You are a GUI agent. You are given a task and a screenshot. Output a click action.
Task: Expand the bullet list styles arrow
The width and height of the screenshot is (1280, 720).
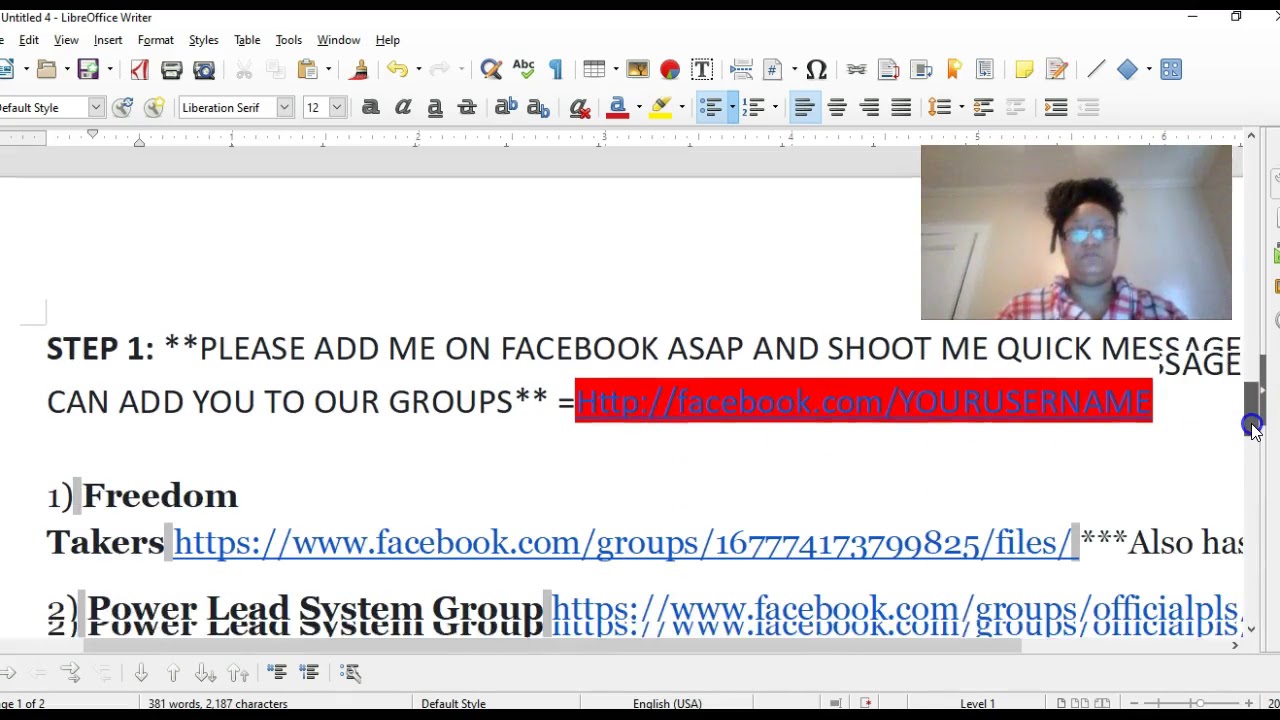tap(732, 107)
